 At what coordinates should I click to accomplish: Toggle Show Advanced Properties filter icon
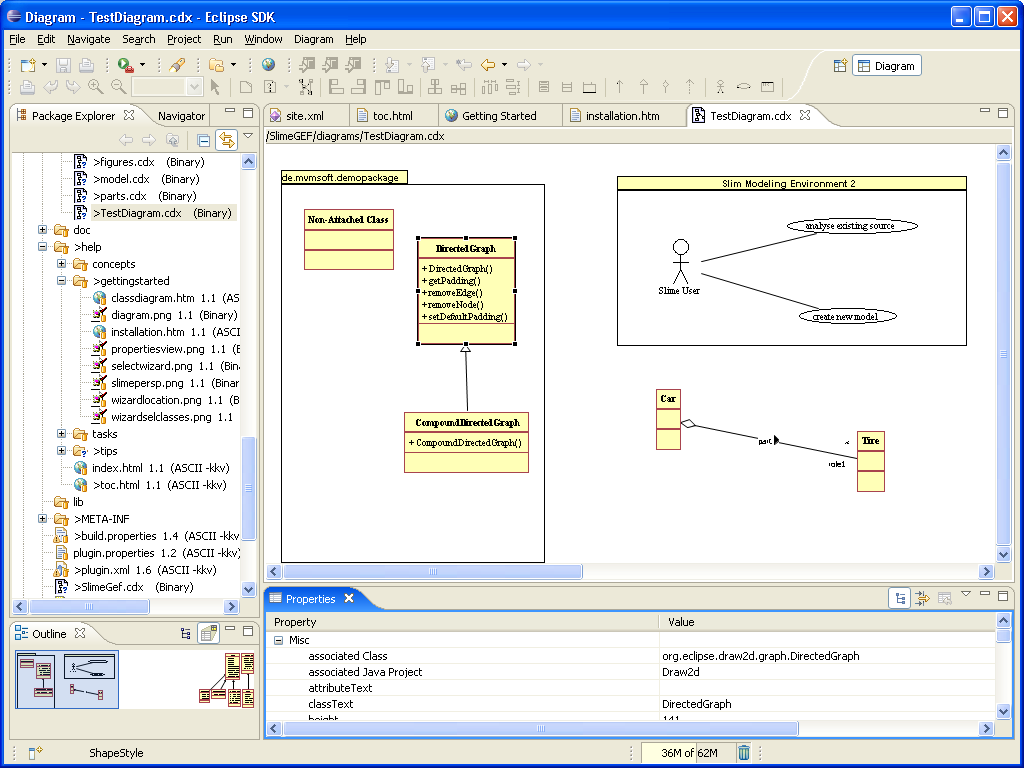[x=922, y=598]
